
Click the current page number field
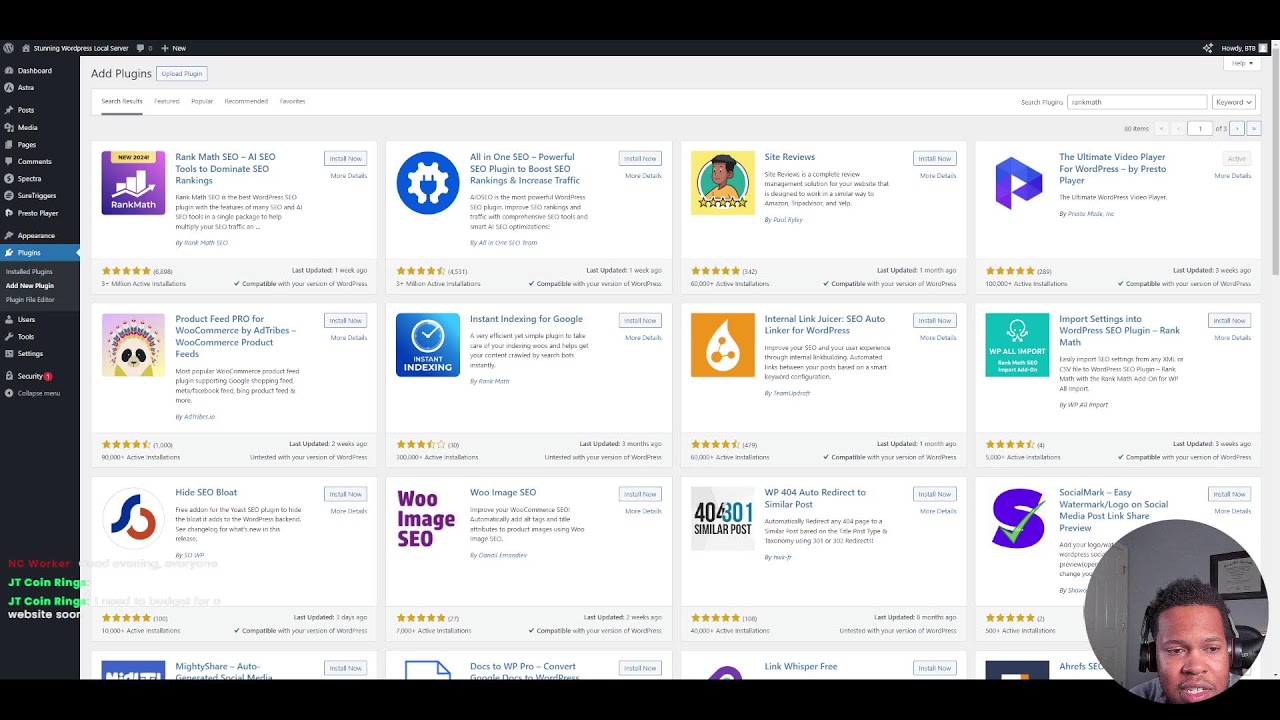(x=1200, y=128)
